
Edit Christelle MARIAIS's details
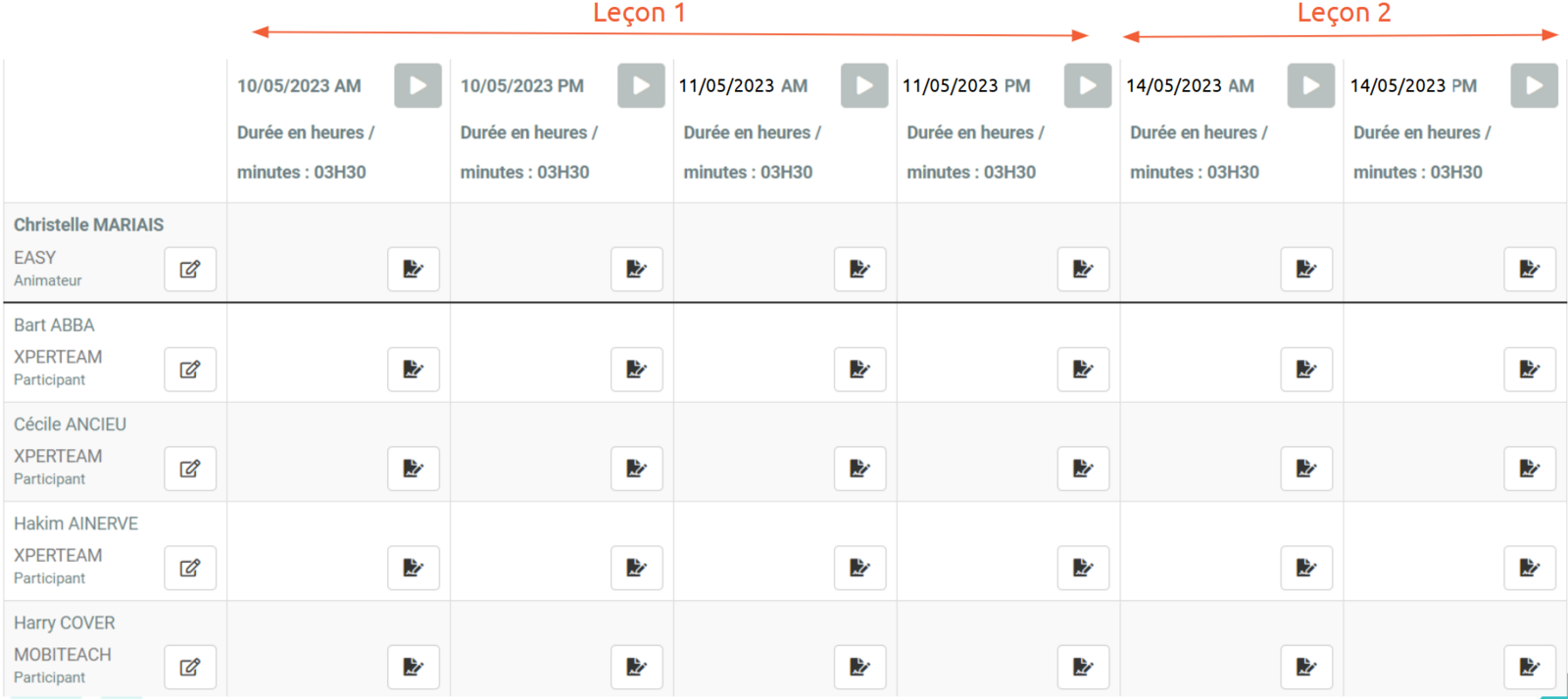click(190, 270)
